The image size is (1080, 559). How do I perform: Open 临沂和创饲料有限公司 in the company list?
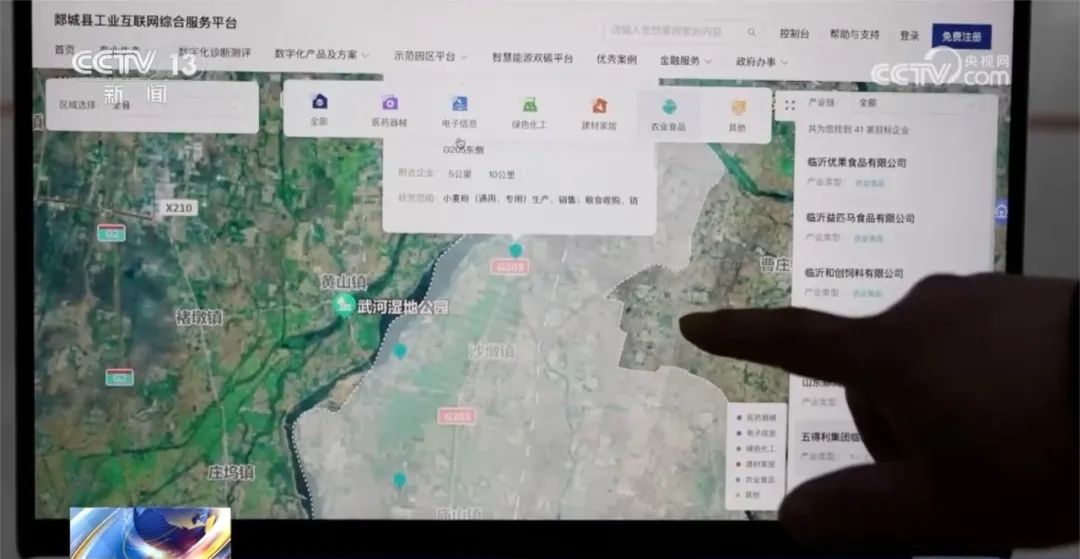point(854,273)
